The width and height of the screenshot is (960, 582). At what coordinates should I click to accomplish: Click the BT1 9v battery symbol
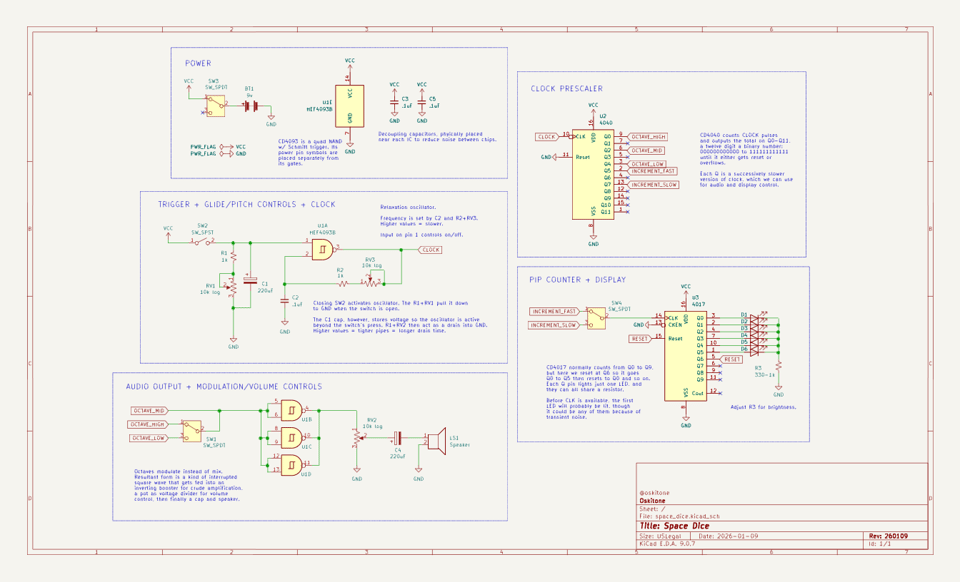point(250,105)
